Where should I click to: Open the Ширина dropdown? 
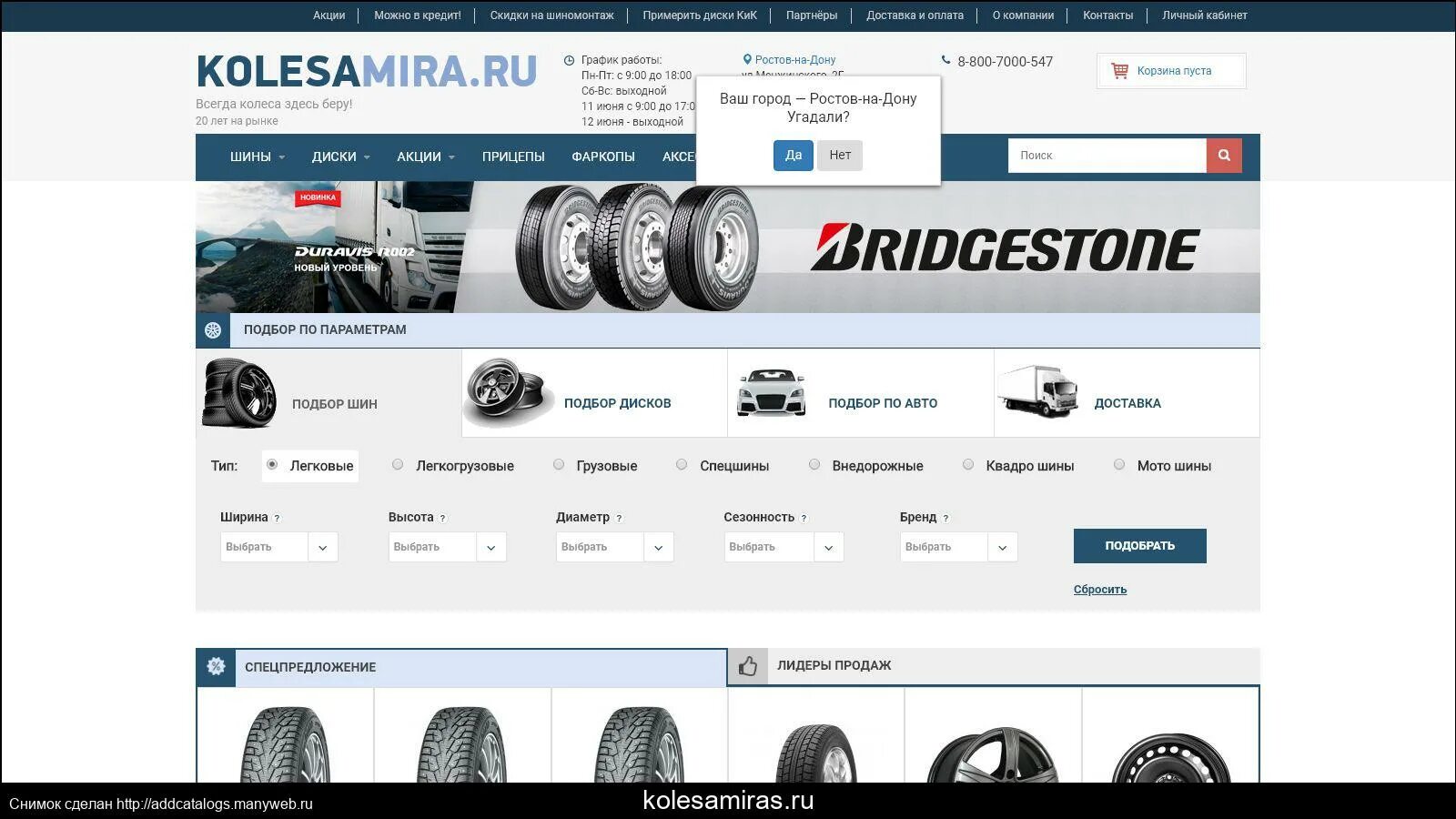pos(279,547)
